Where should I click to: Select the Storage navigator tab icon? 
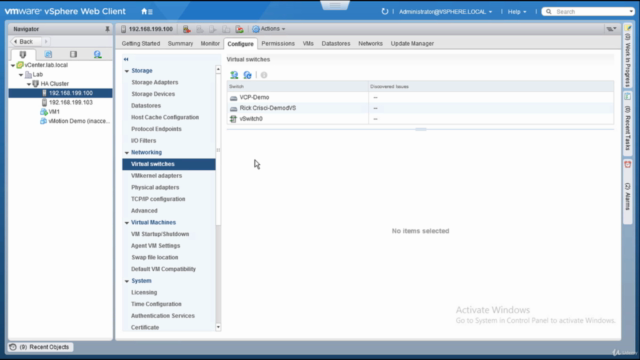point(73,54)
